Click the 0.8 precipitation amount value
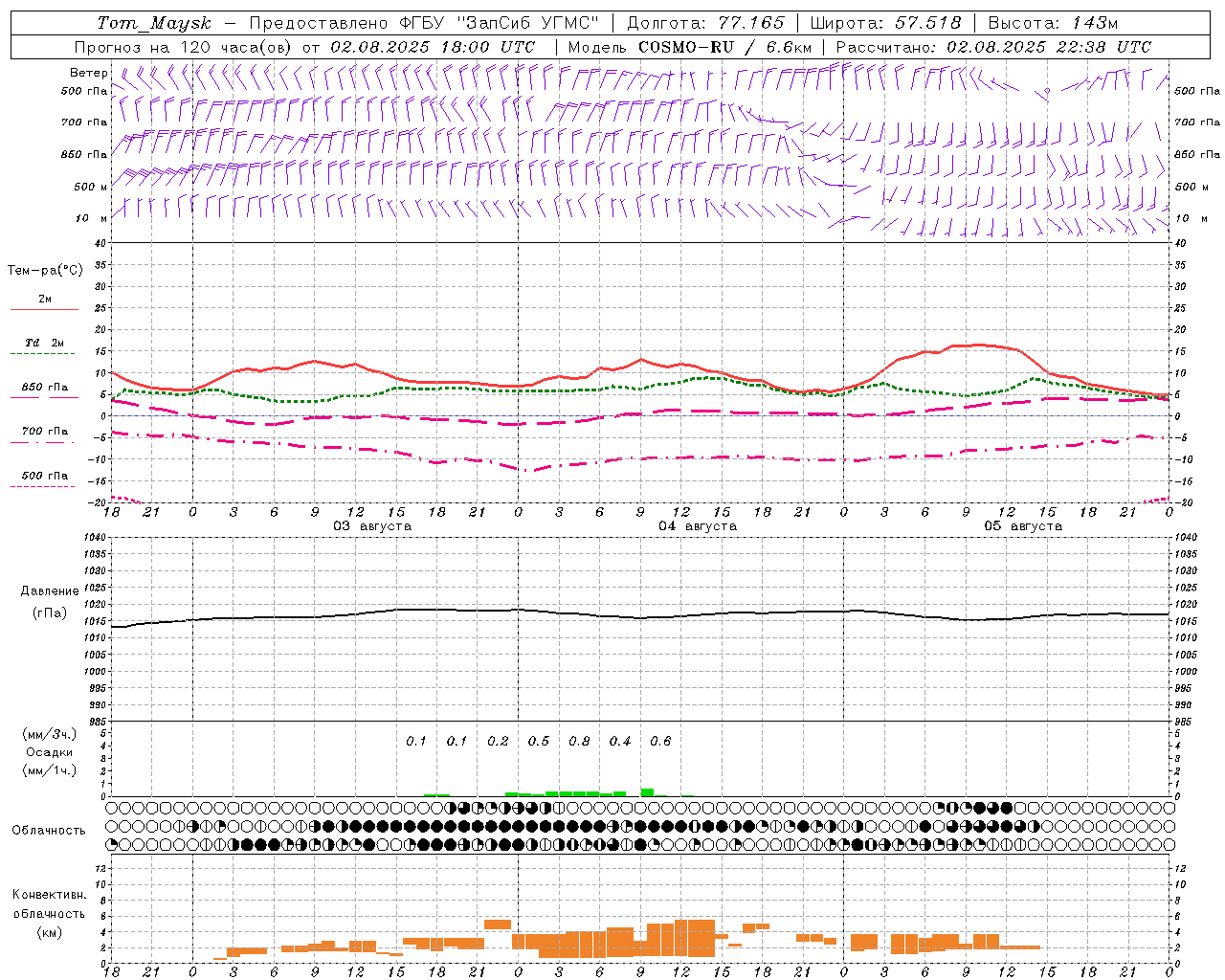The width and height of the screenshot is (1225, 980). (x=579, y=742)
